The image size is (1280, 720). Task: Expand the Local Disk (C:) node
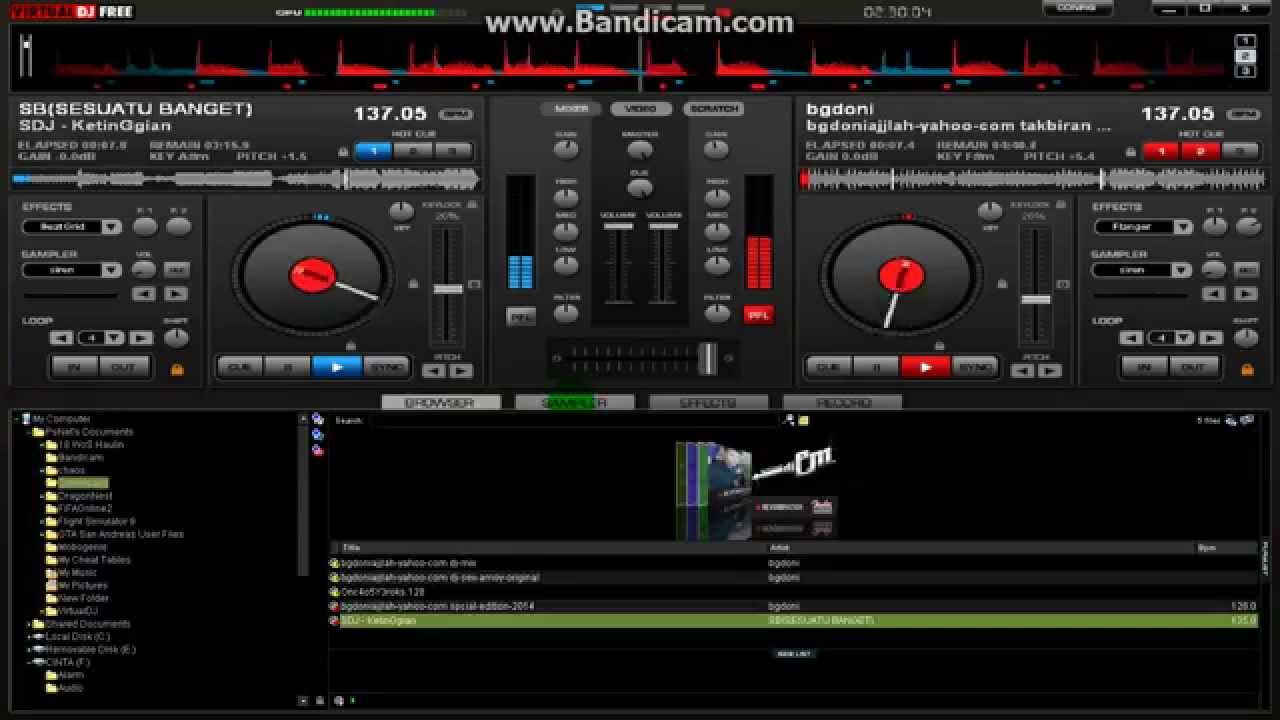[30, 637]
